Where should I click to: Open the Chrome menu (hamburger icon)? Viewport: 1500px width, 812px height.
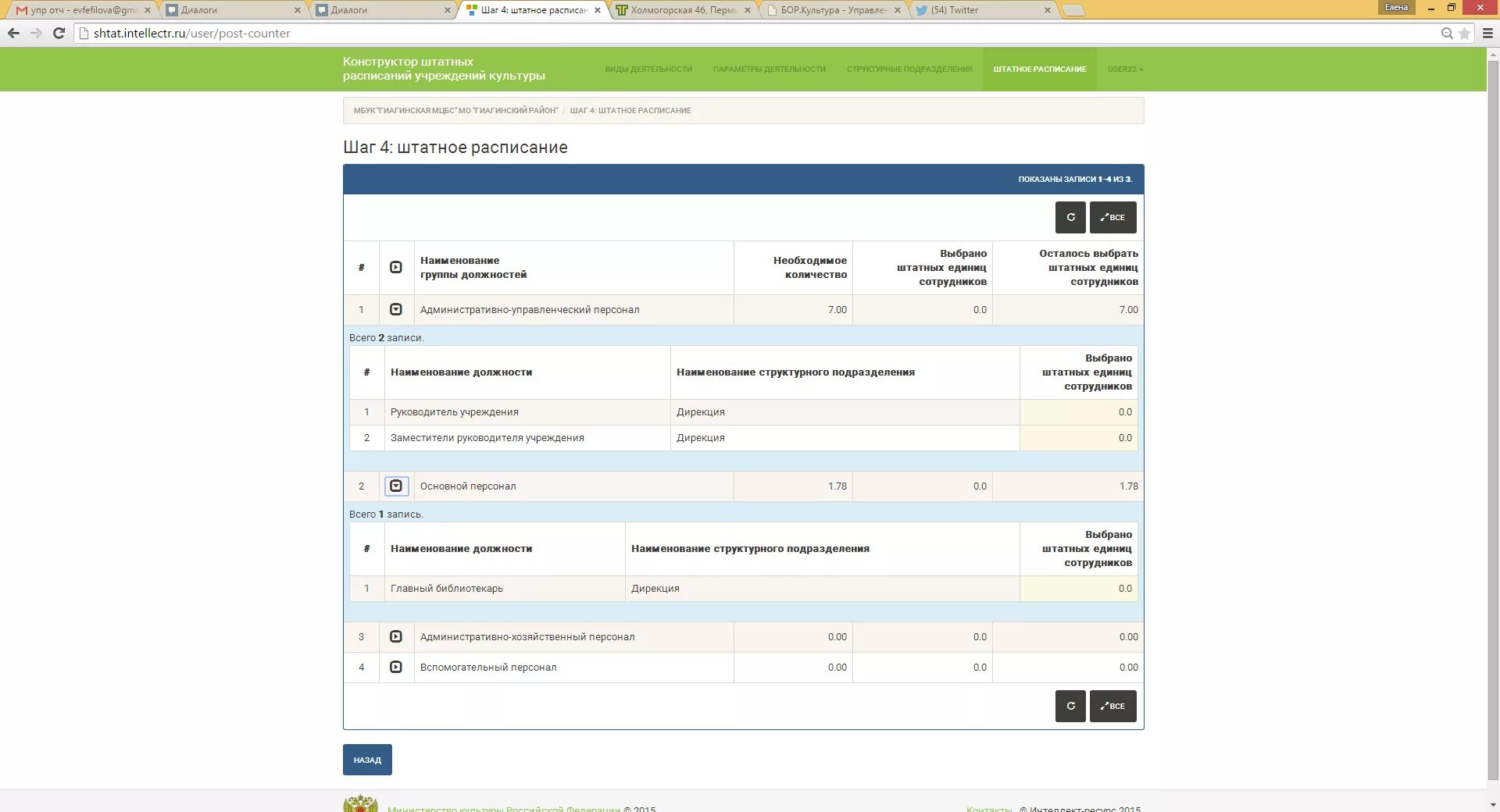(x=1487, y=33)
